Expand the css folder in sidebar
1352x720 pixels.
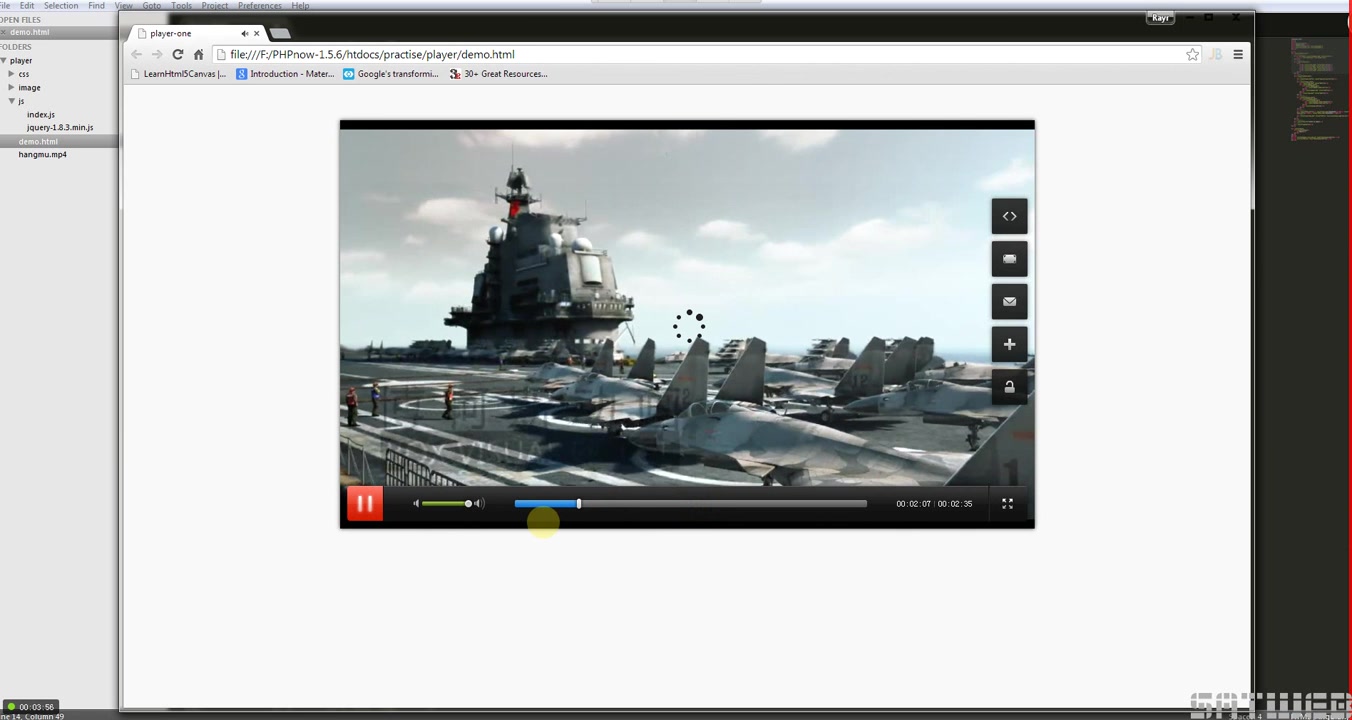pyautogui.click(x=12, y=74)
